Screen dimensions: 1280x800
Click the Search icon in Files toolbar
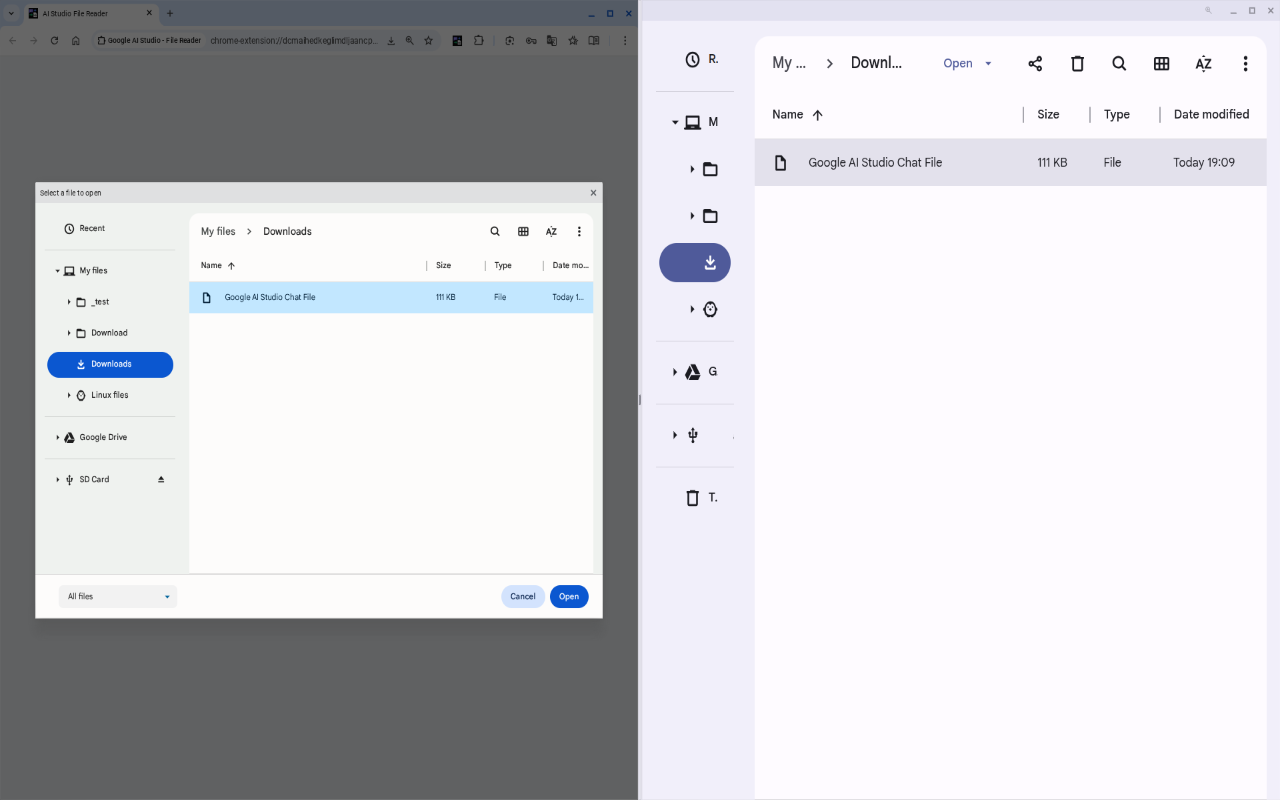pos(1119,64)
